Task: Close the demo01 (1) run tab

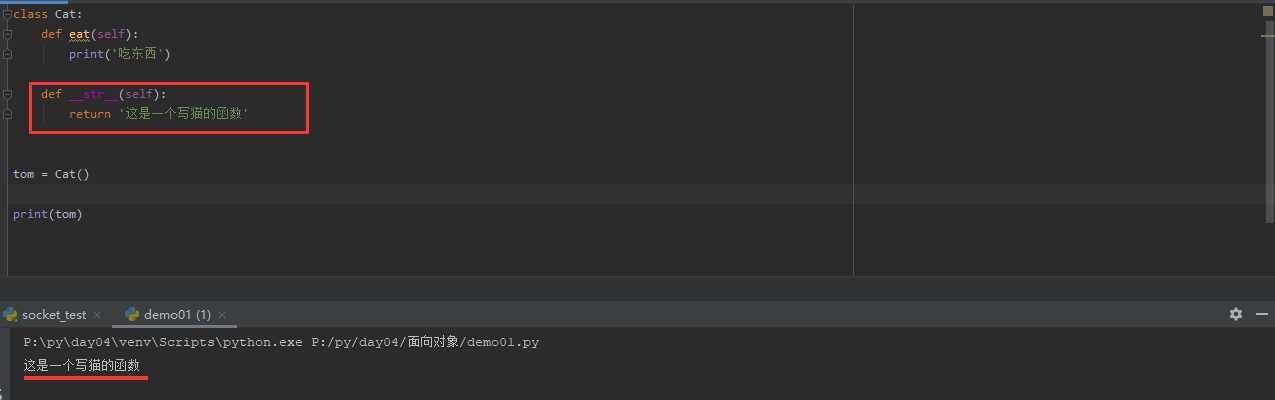Action: pos(221,315)
